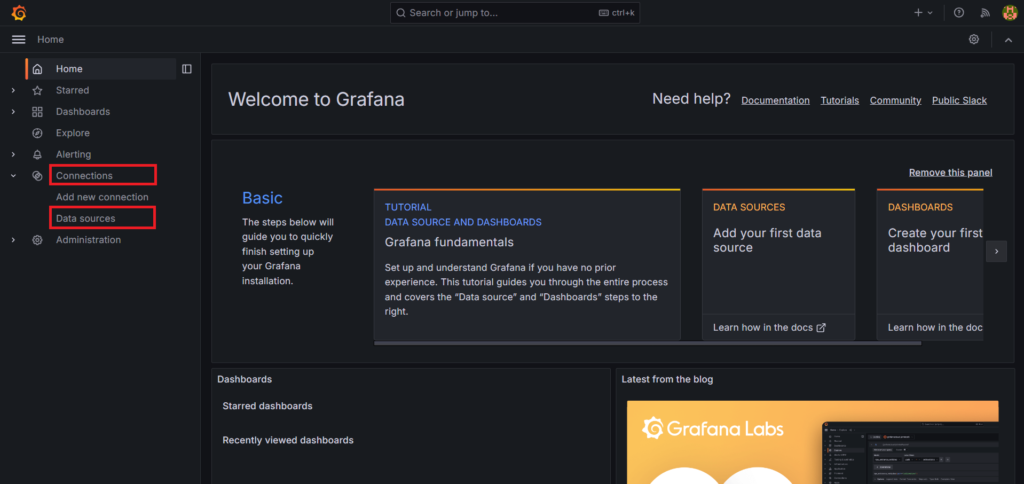This screenshot has height=484, width=1024.
Task: Click the Dashboards panel title
Action: (x=244, y=379)
